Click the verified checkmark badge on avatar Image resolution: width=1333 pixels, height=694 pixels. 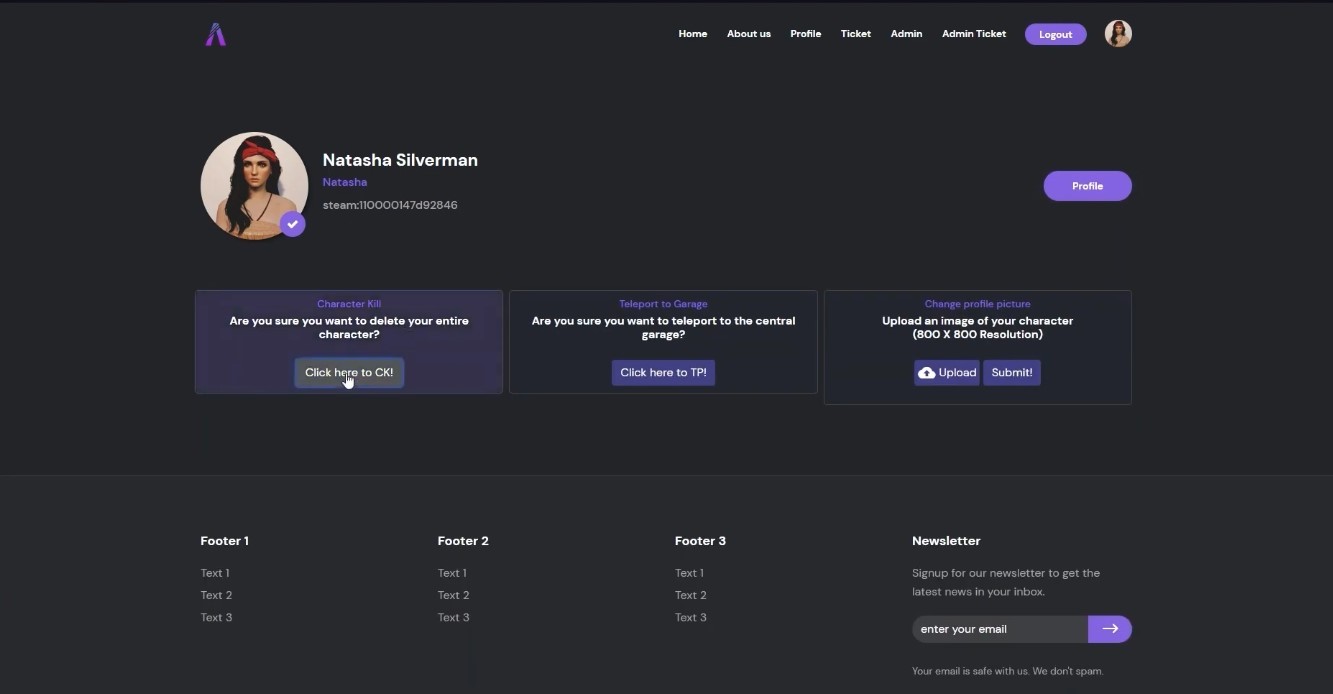pos(292,224)
